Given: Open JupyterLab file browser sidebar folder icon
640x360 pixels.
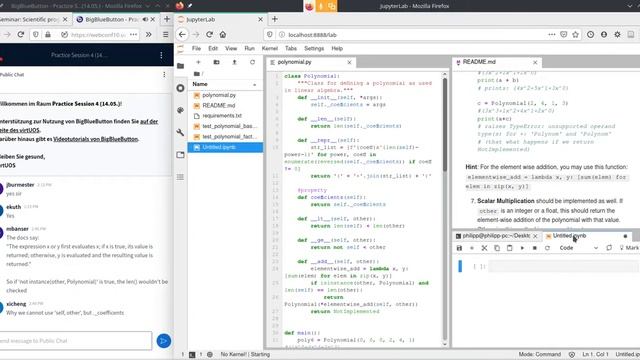Looking at the screenshot, I should pos(180,66).
